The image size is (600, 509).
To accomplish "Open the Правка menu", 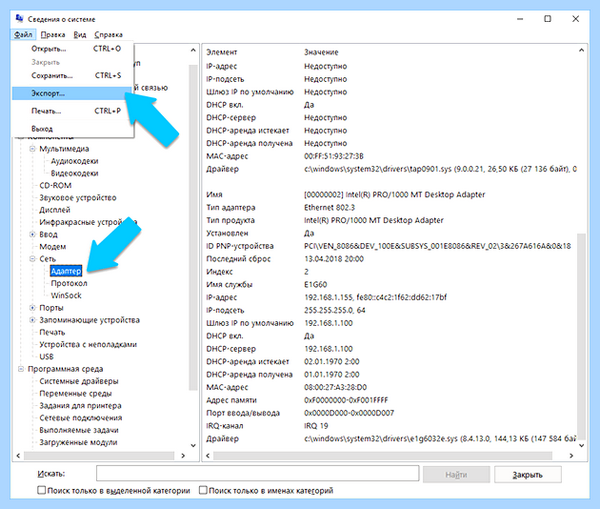I will (x=53, y=35).
